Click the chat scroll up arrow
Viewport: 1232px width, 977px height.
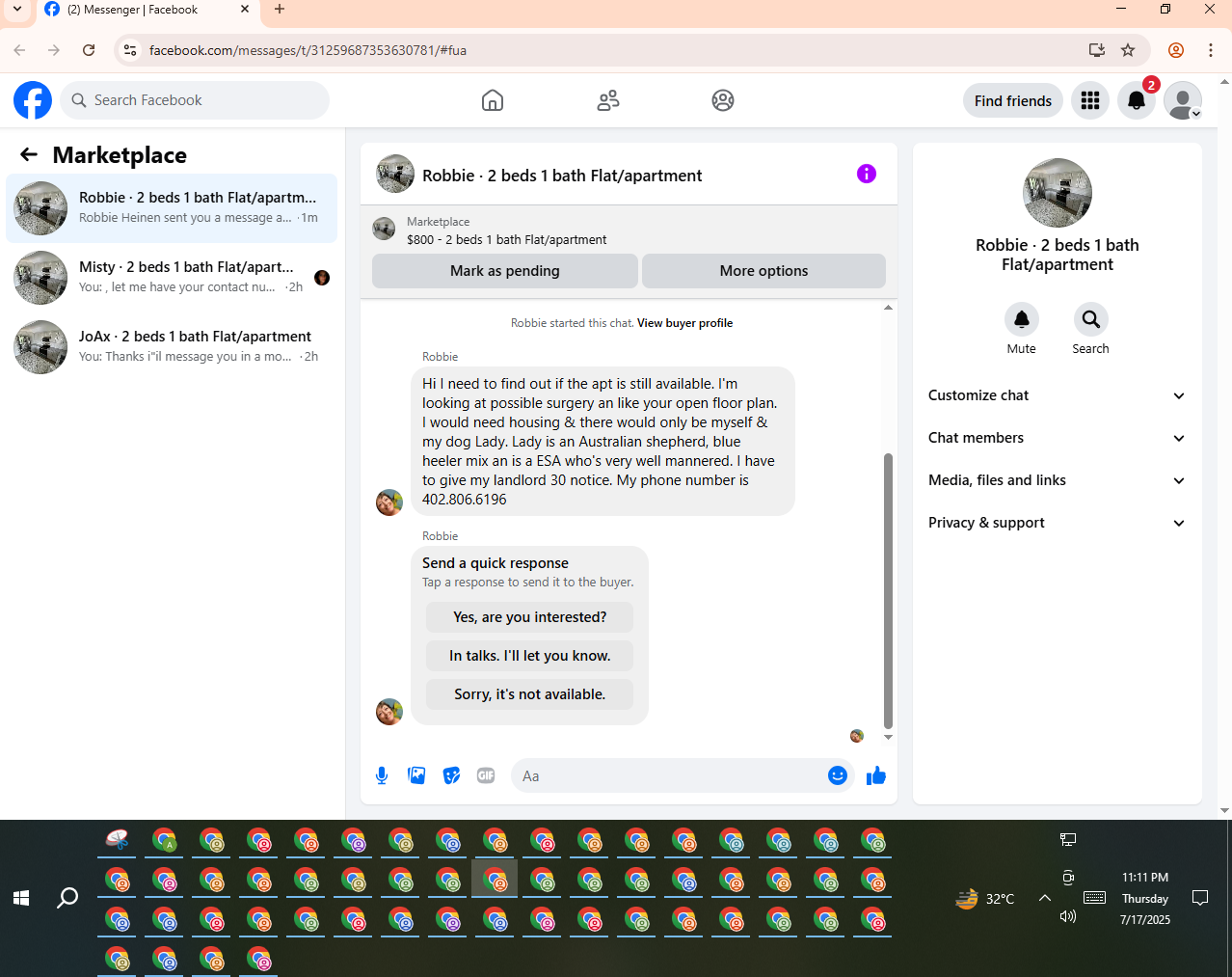888,308
